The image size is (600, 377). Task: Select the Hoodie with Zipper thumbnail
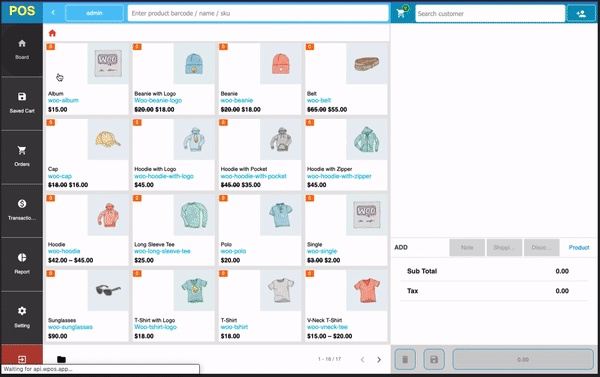point(367,139)
